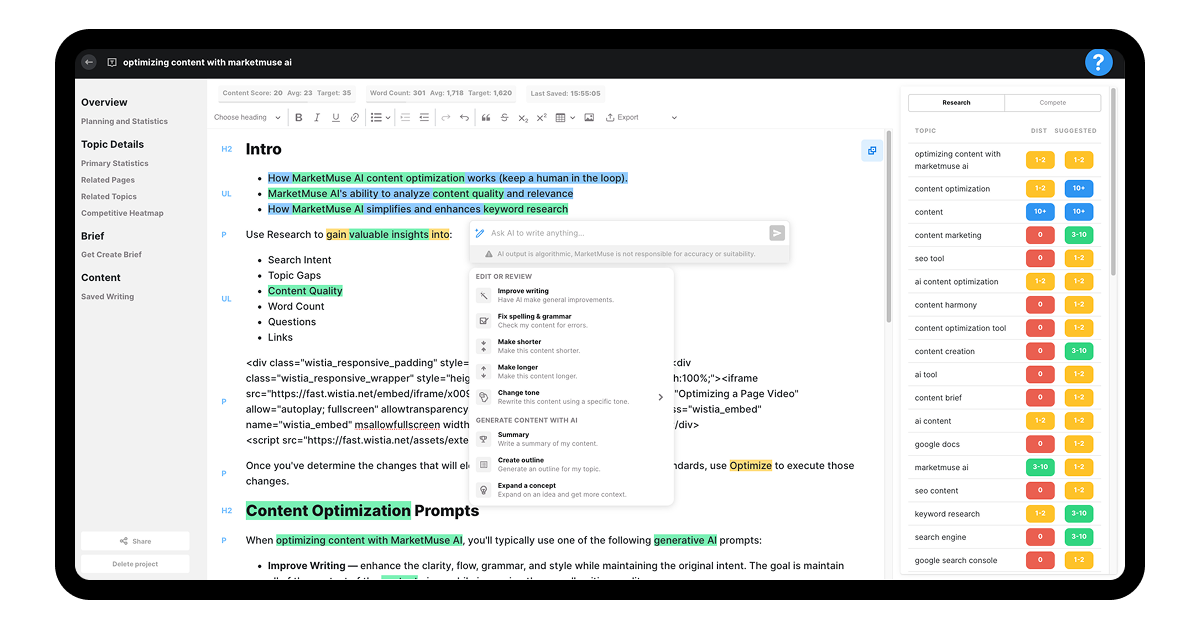Click the 'seo tool' topic row

click(1004, 258)
